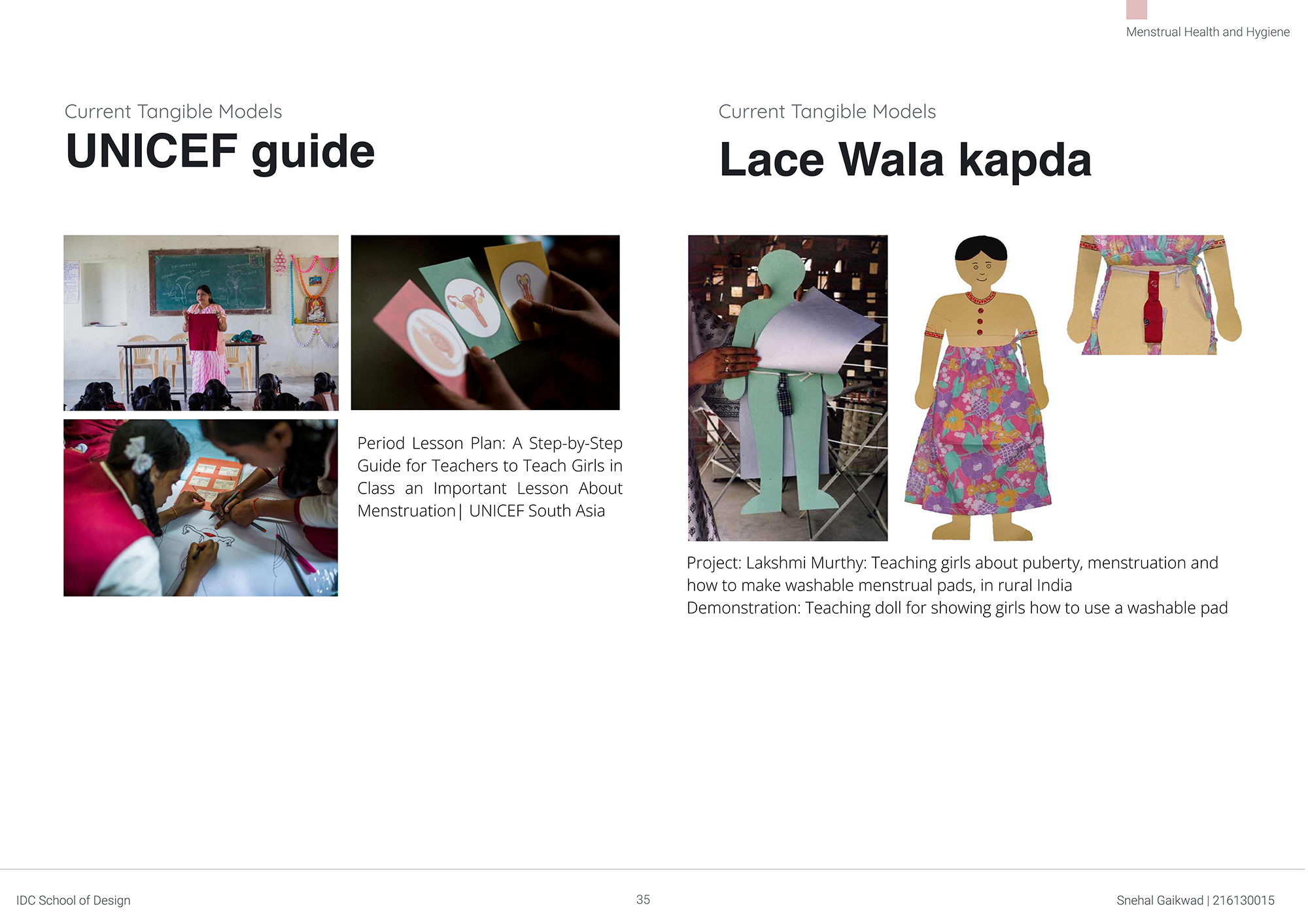The height and width of the screenshot is (924, 1308).
Task: Click the right Current Tangible Models subtitle
Action: [827, 112]
